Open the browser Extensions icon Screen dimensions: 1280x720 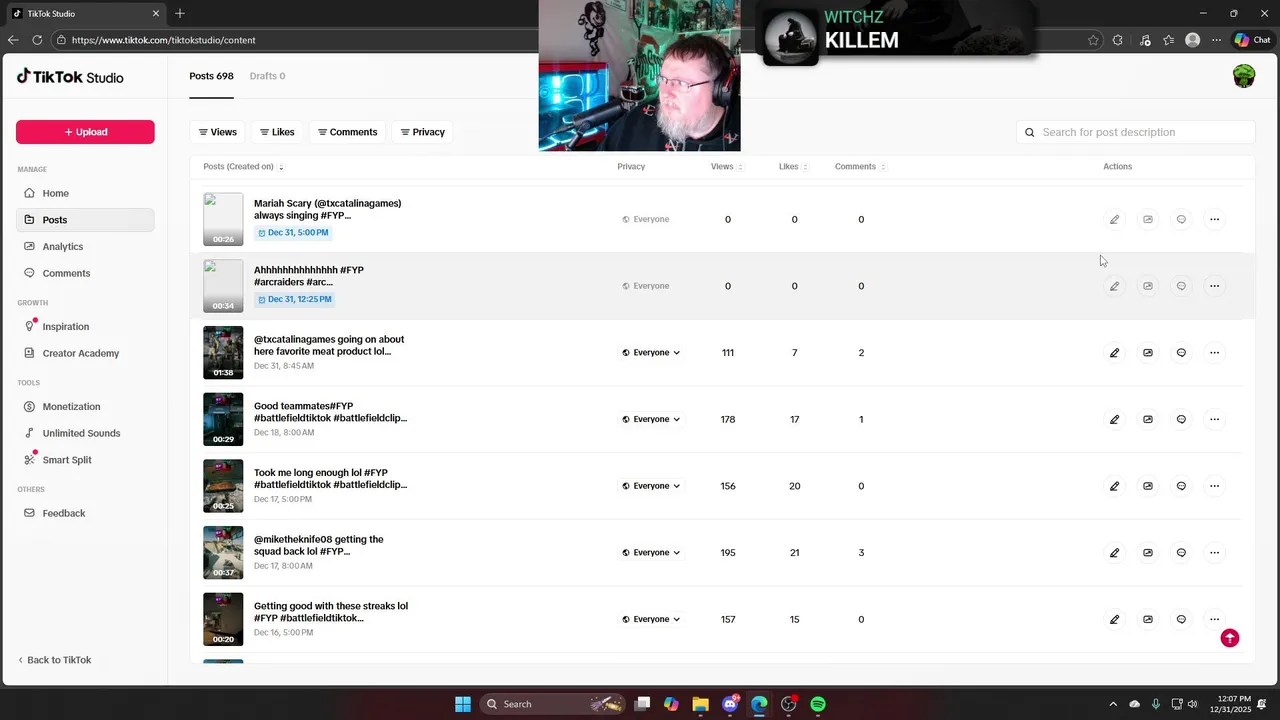coord(1118,40)
